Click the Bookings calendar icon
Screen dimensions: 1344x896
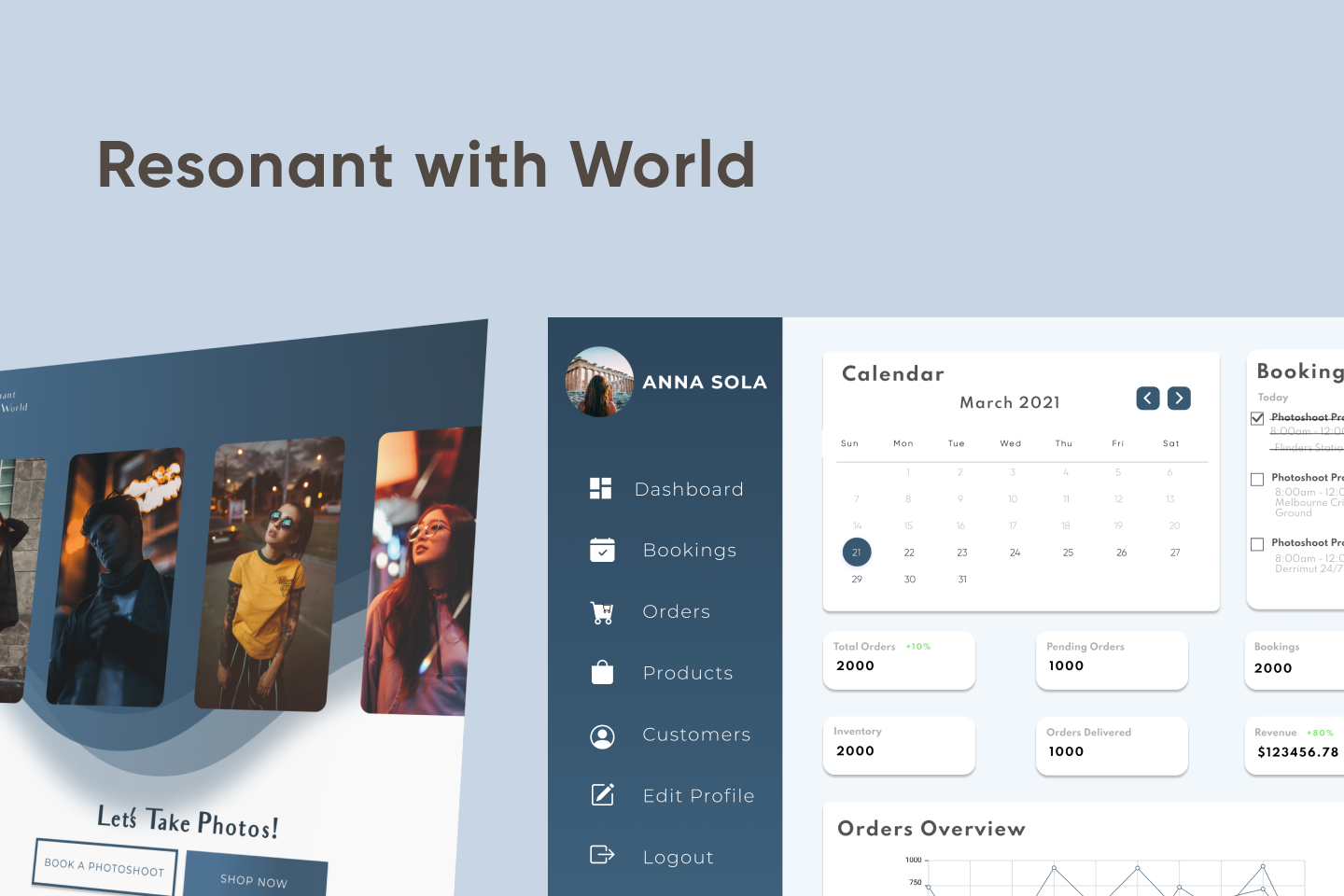[x=602, y=550]
